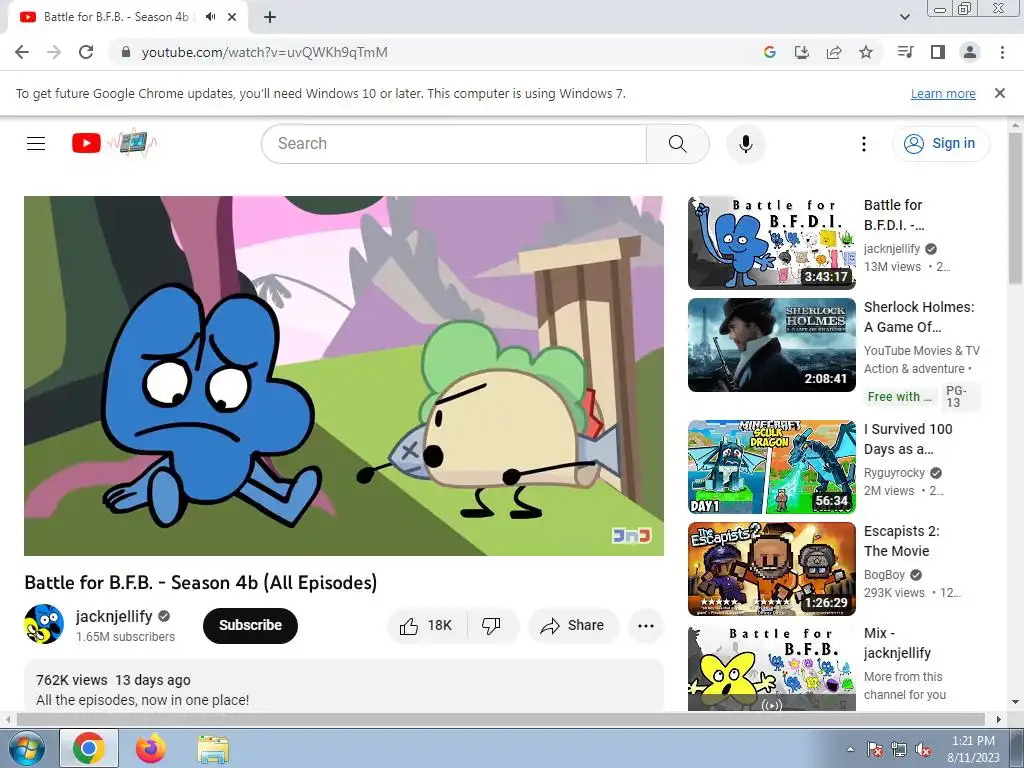Open more actions ellipsis under video
Screen dimensions: 1024x768
point(646,626)
